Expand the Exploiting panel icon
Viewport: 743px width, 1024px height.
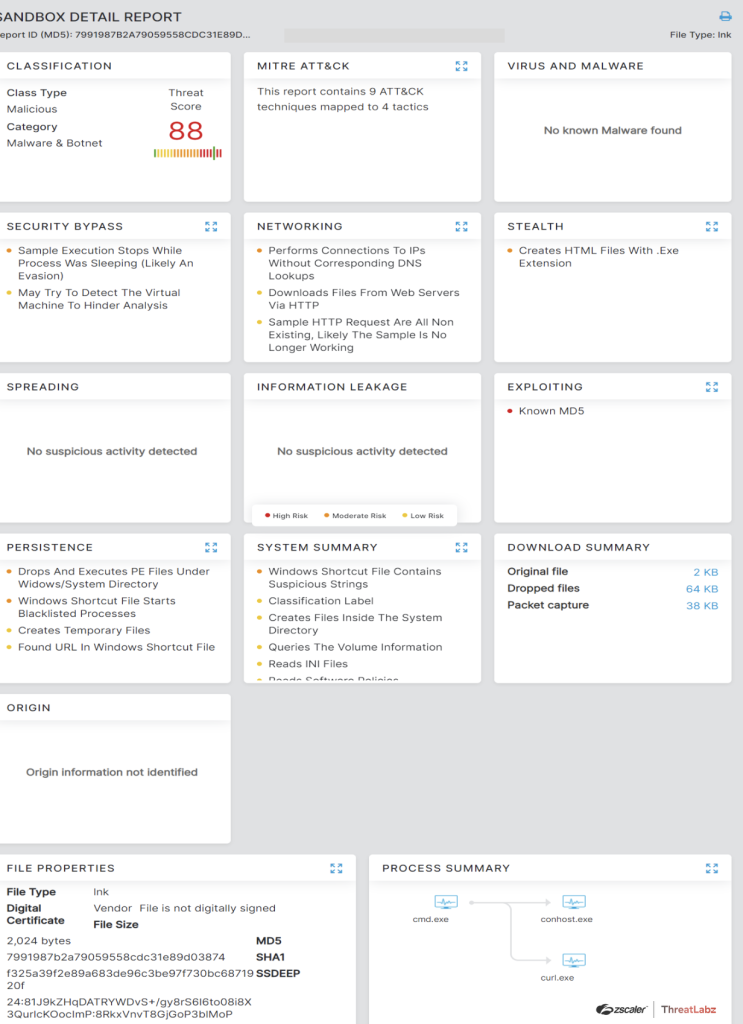point(711,387)
